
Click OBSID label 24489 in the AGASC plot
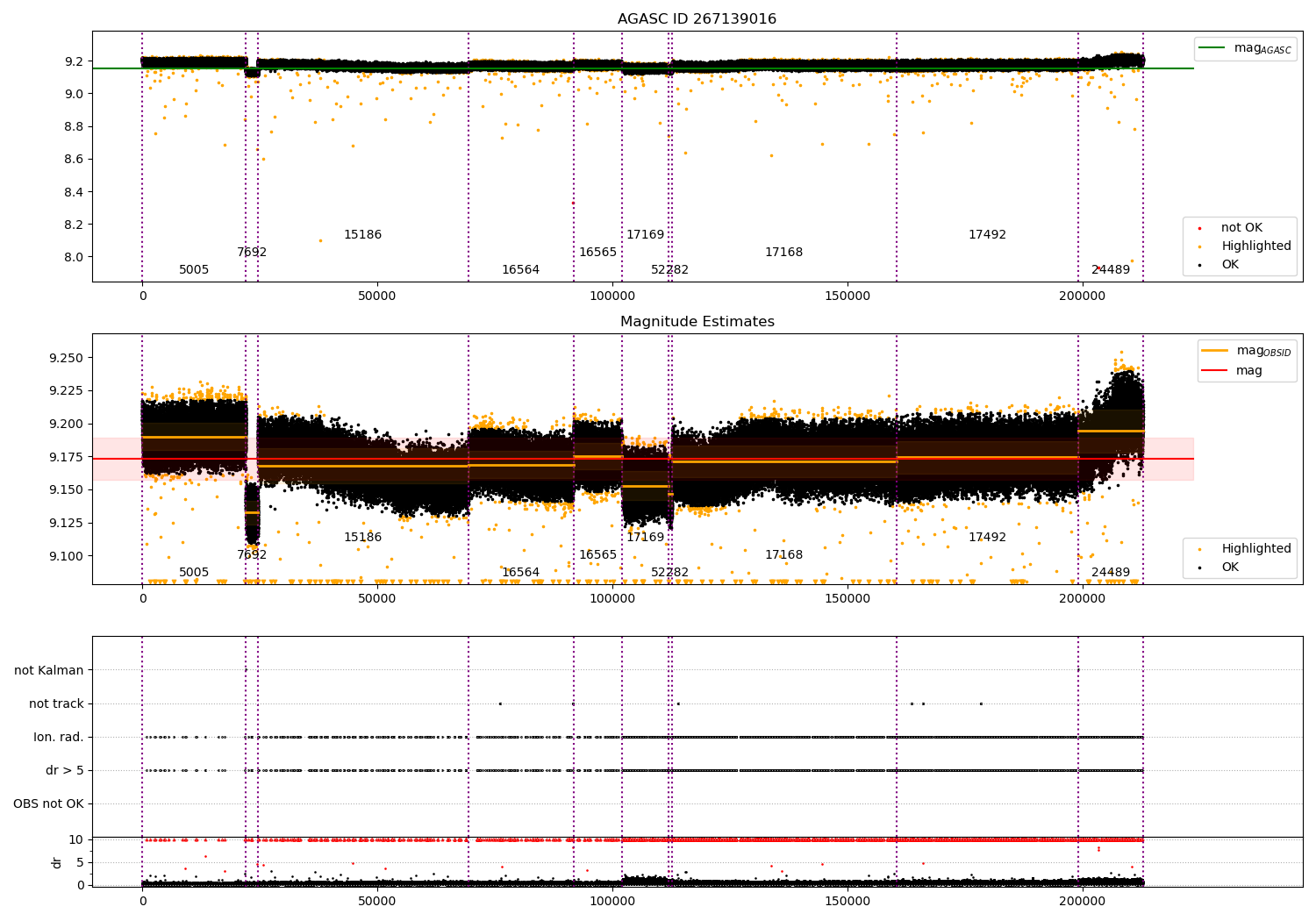tap(1111, 270)
